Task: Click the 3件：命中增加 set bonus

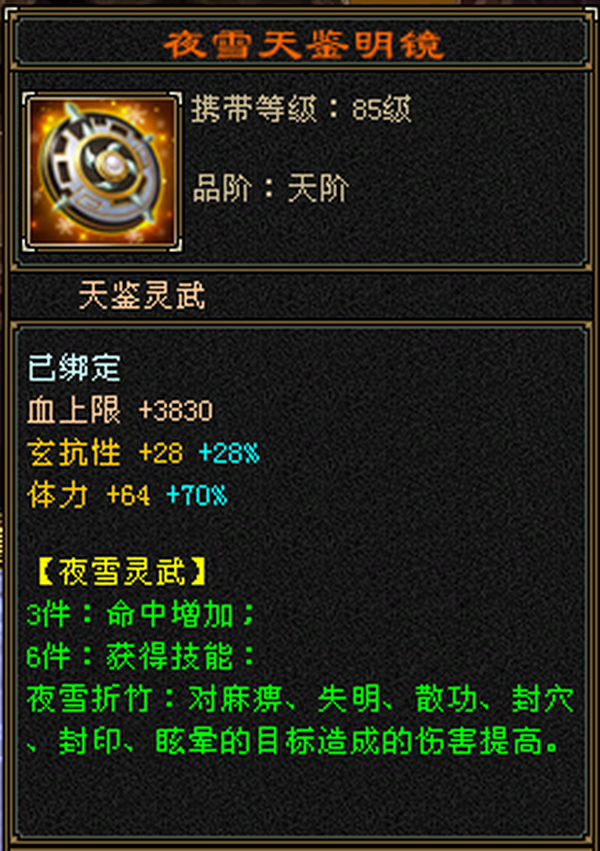Action: pos(141,614)
